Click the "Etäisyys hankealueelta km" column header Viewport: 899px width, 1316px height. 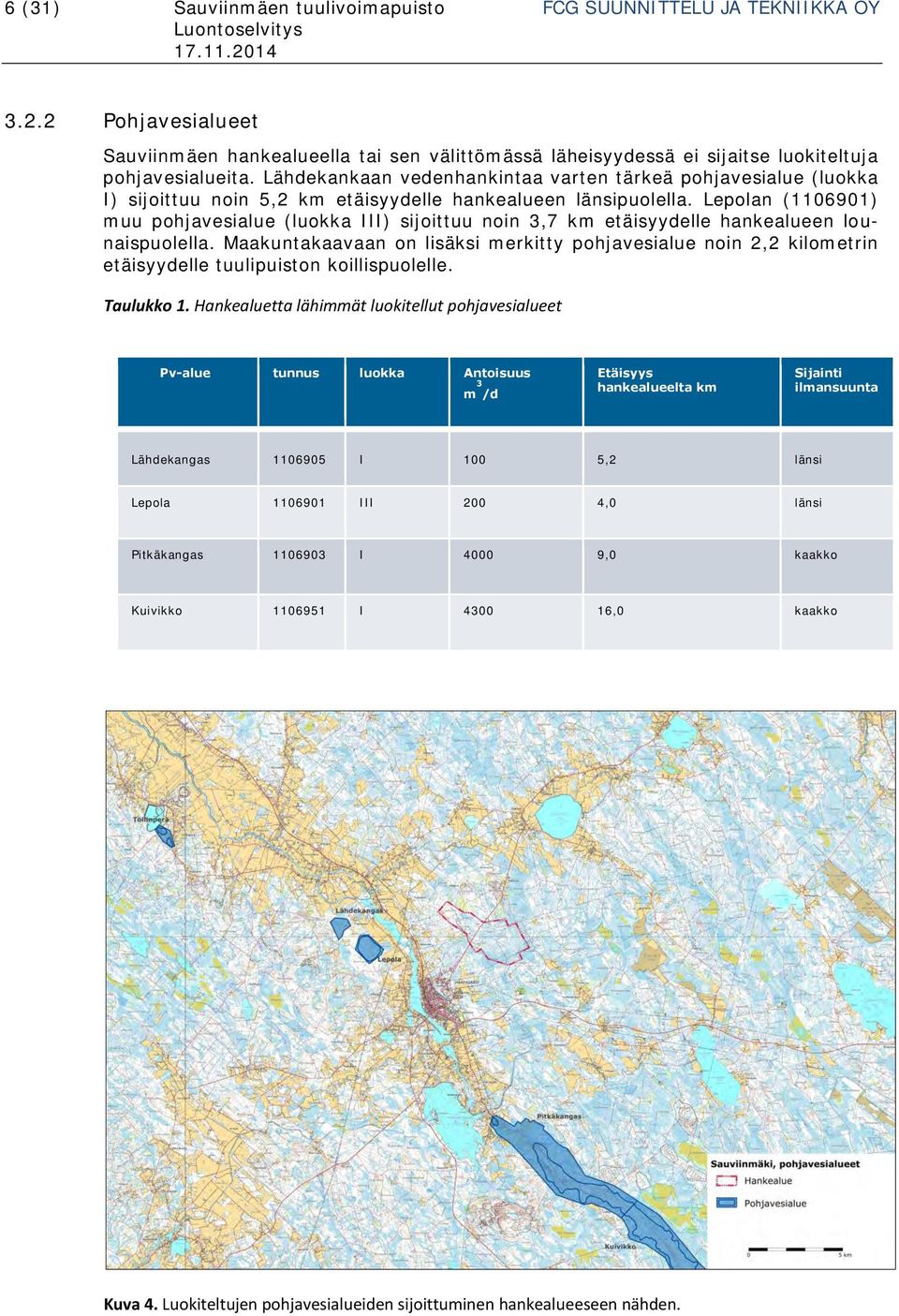[x=656, y=379]
